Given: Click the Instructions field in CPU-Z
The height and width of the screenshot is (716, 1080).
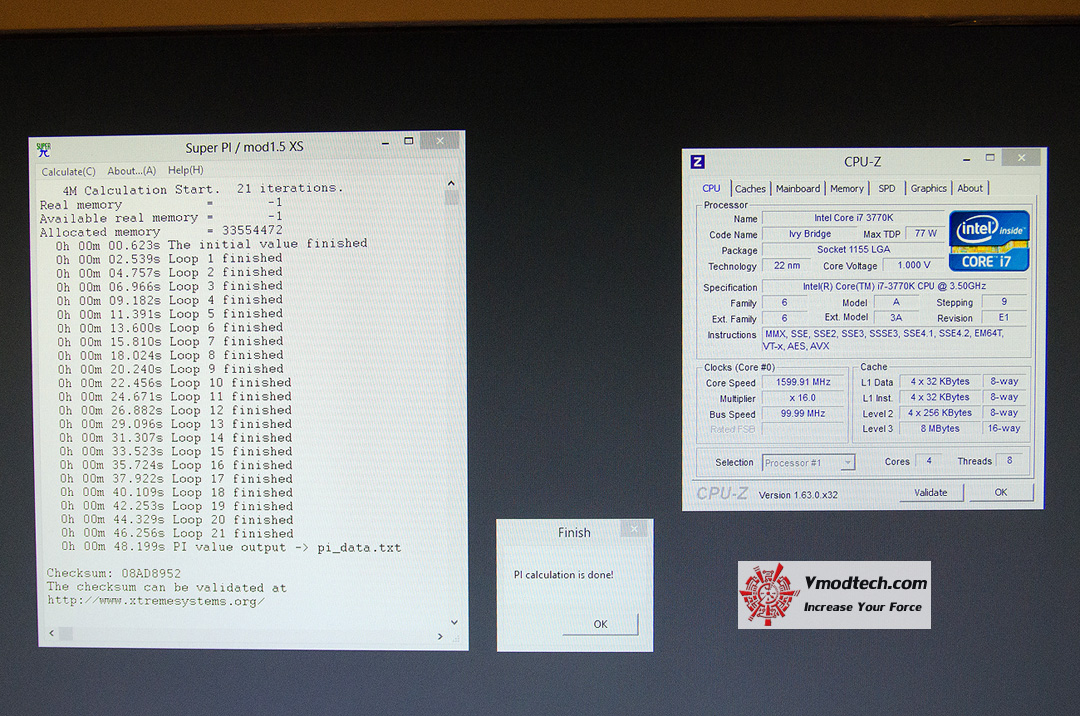Looking at the screenshot, I should point(895,340).
